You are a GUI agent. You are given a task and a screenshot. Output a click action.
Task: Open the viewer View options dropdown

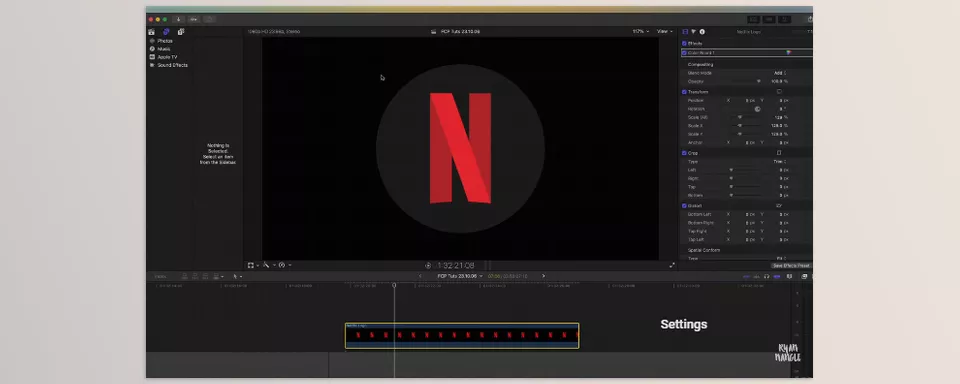pos(664,31)
